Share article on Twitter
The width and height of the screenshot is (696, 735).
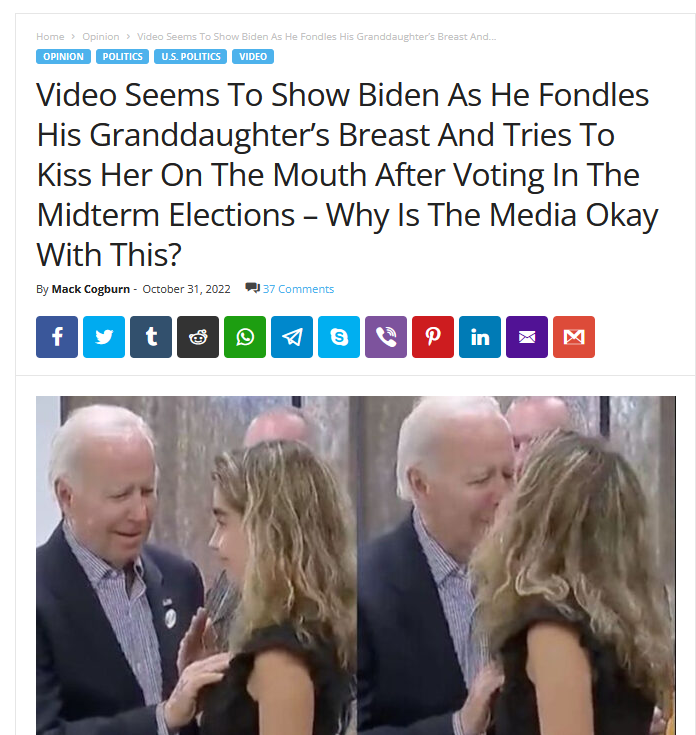click(104, 337)
